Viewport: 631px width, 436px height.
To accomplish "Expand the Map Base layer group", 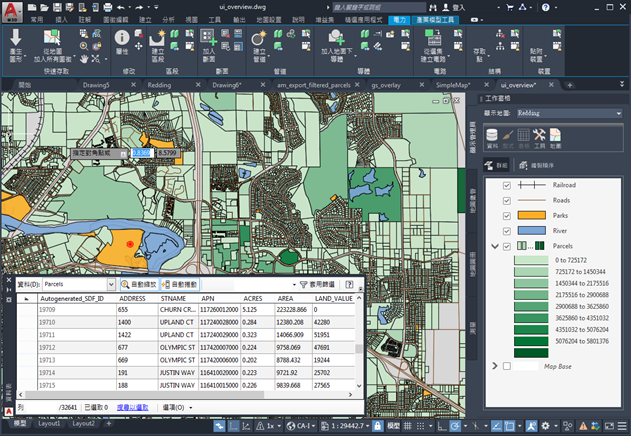I will pyautogui.click(x=495, y=366).
